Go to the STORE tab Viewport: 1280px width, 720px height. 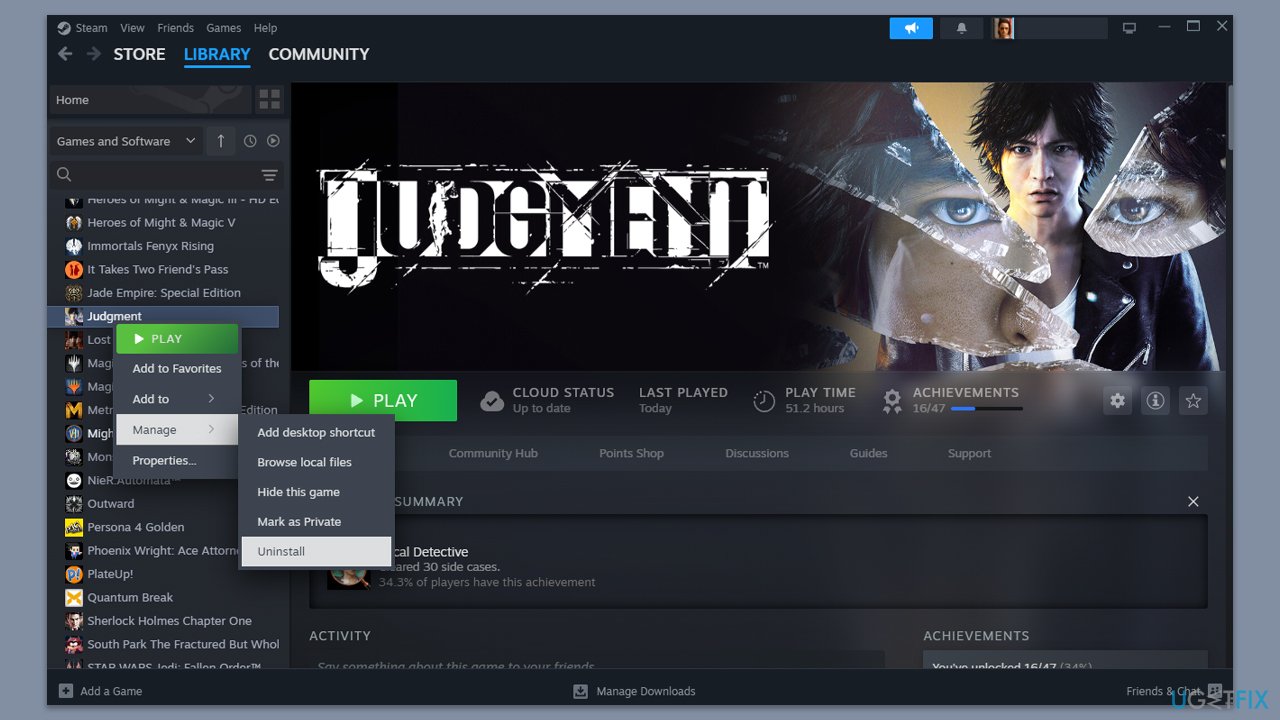coord(139,54)
